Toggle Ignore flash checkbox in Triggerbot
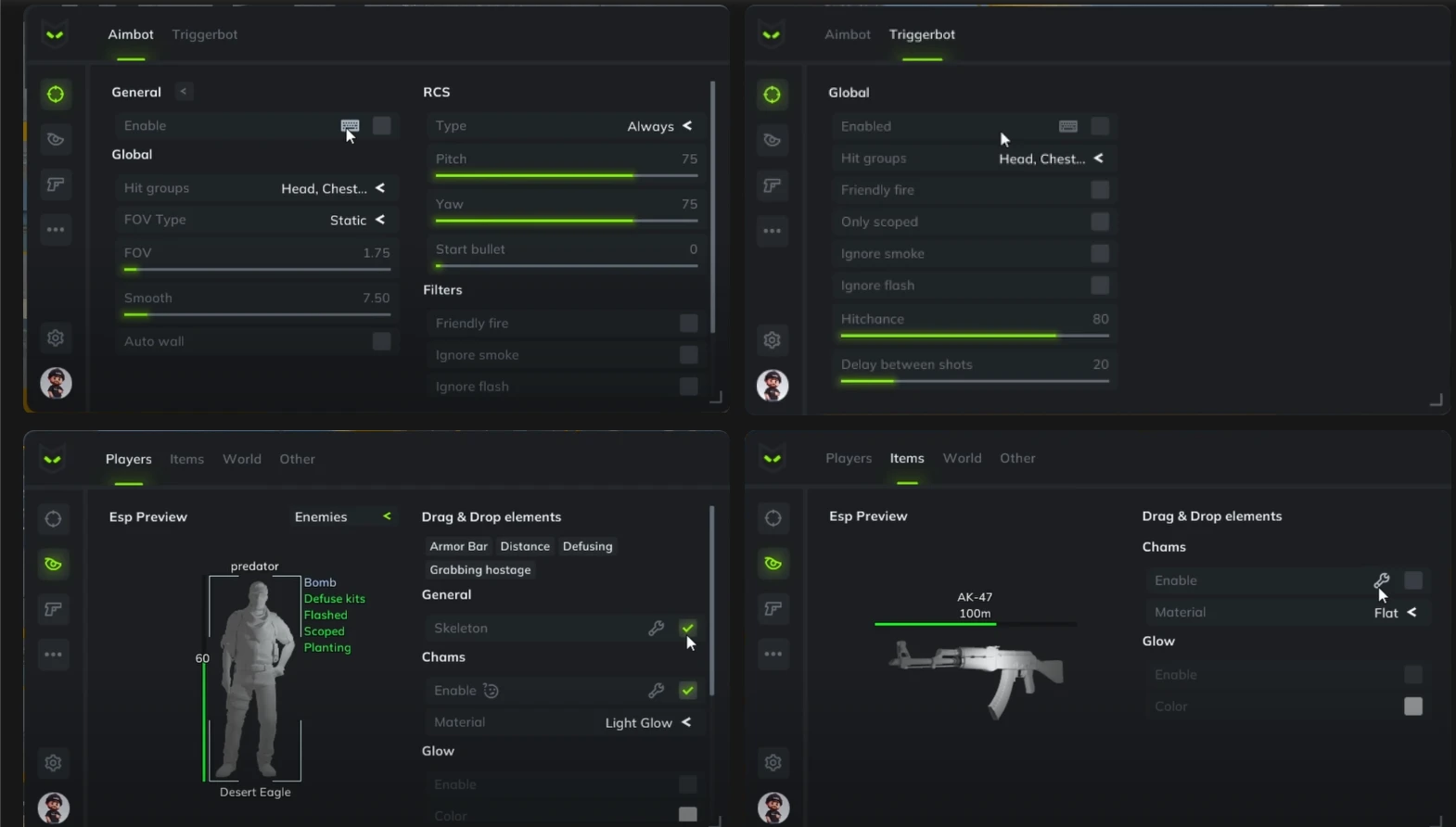The image size is (1456, 827). point(1100,285)
